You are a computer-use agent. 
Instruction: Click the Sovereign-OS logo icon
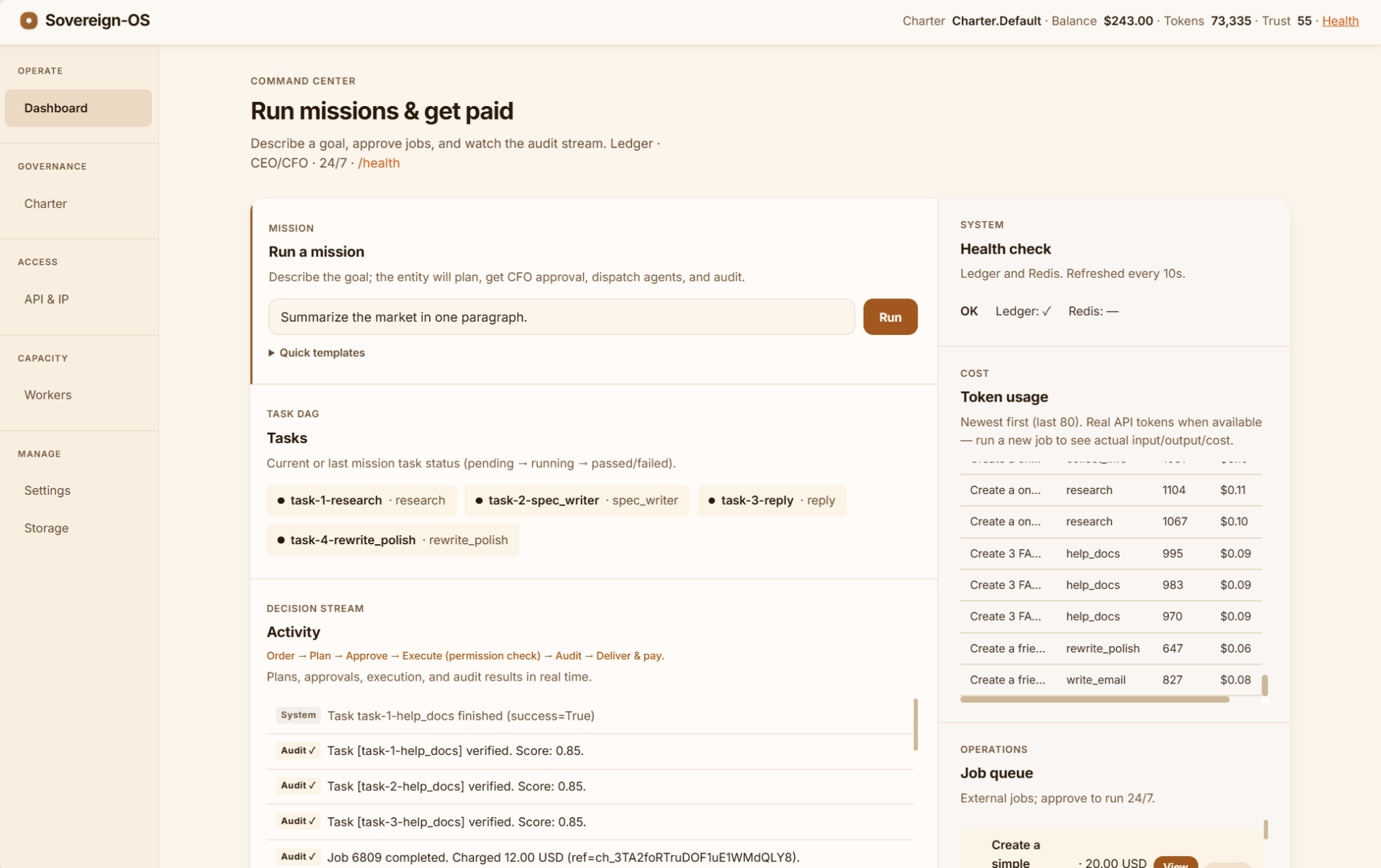coord(28,20)
